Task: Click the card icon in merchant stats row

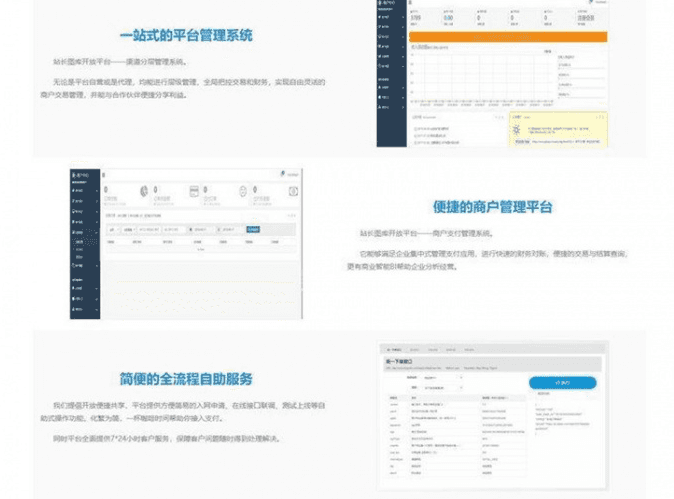Action: pyautogui.click(x=193, y=192)
